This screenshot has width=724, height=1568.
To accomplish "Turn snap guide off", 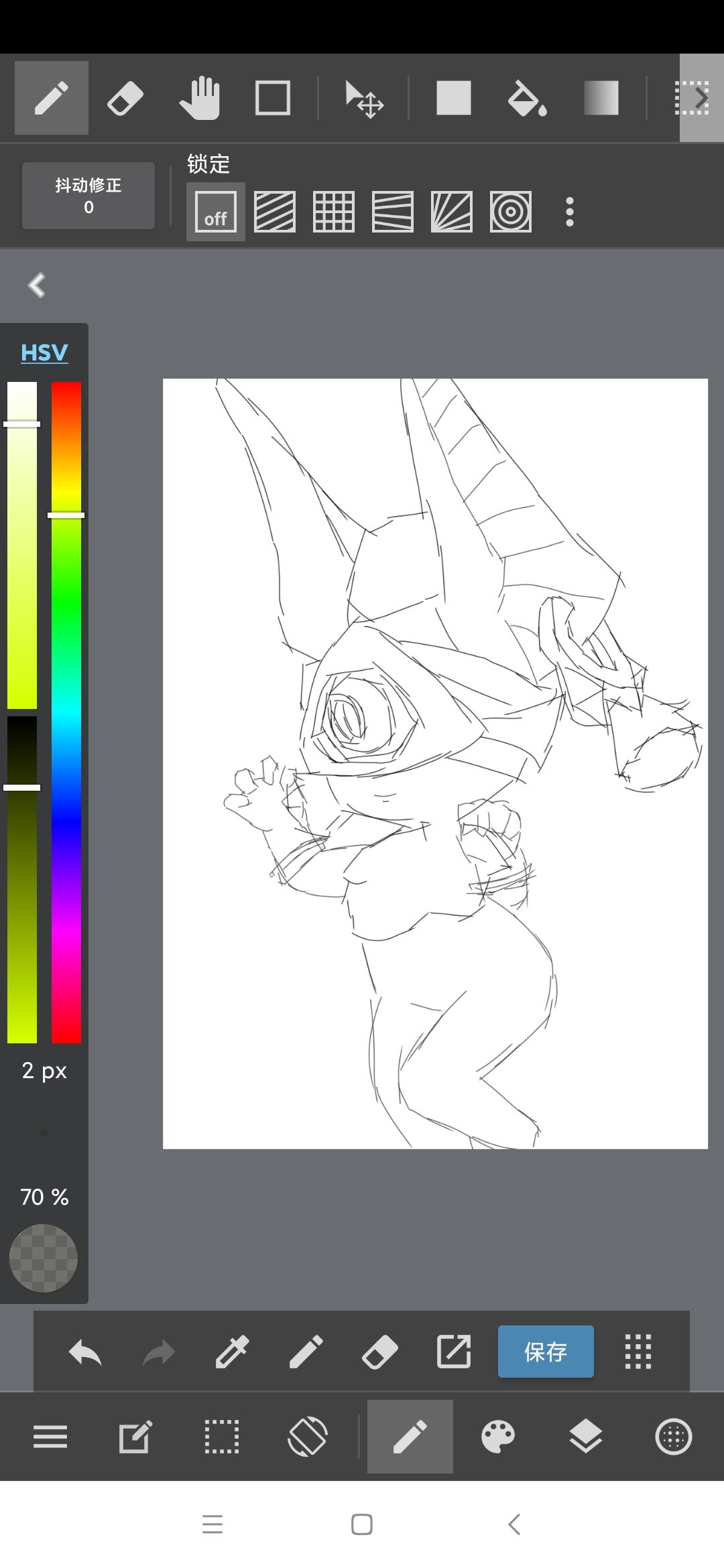I will [215, 212].
